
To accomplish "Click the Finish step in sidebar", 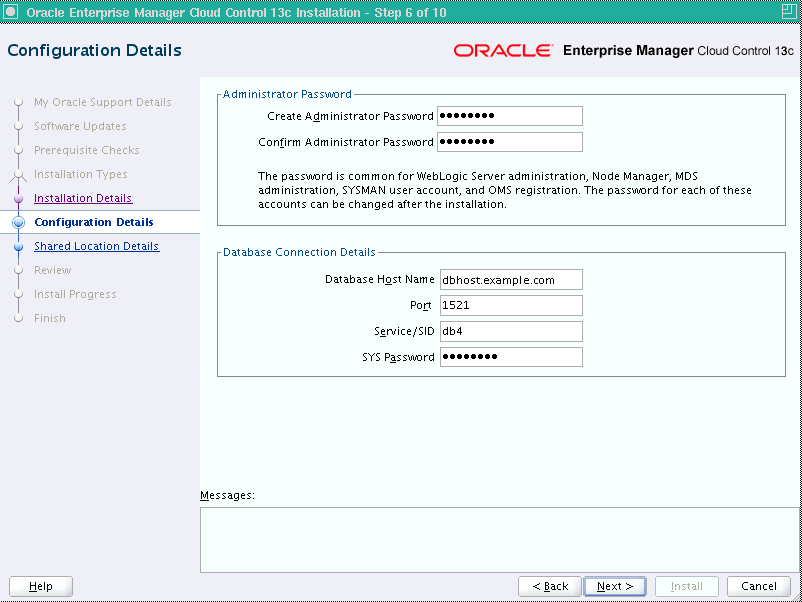I will coord(50,318).
